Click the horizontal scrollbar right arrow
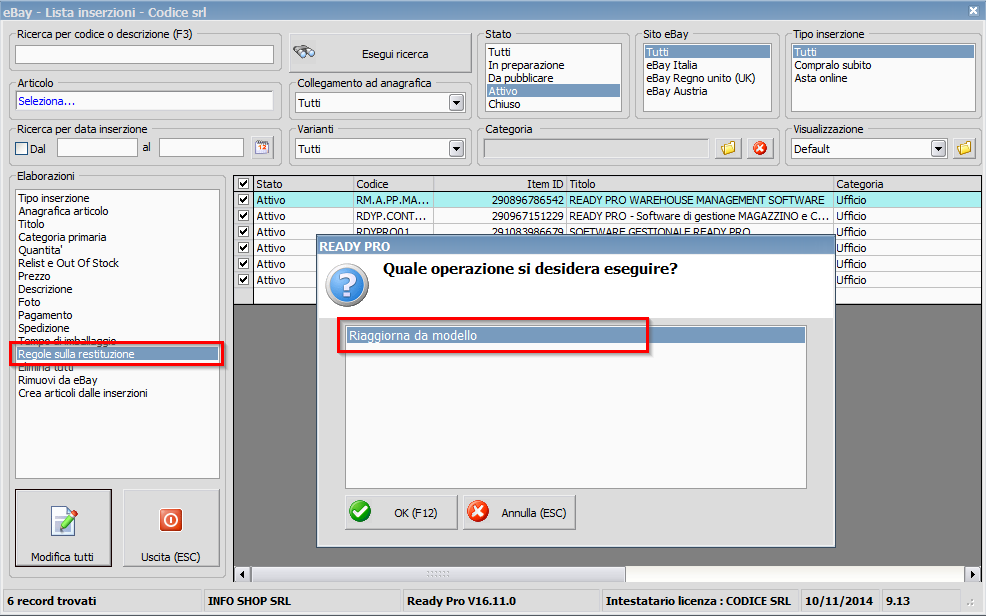The image size is (986, 616). [x=972, y=574]
